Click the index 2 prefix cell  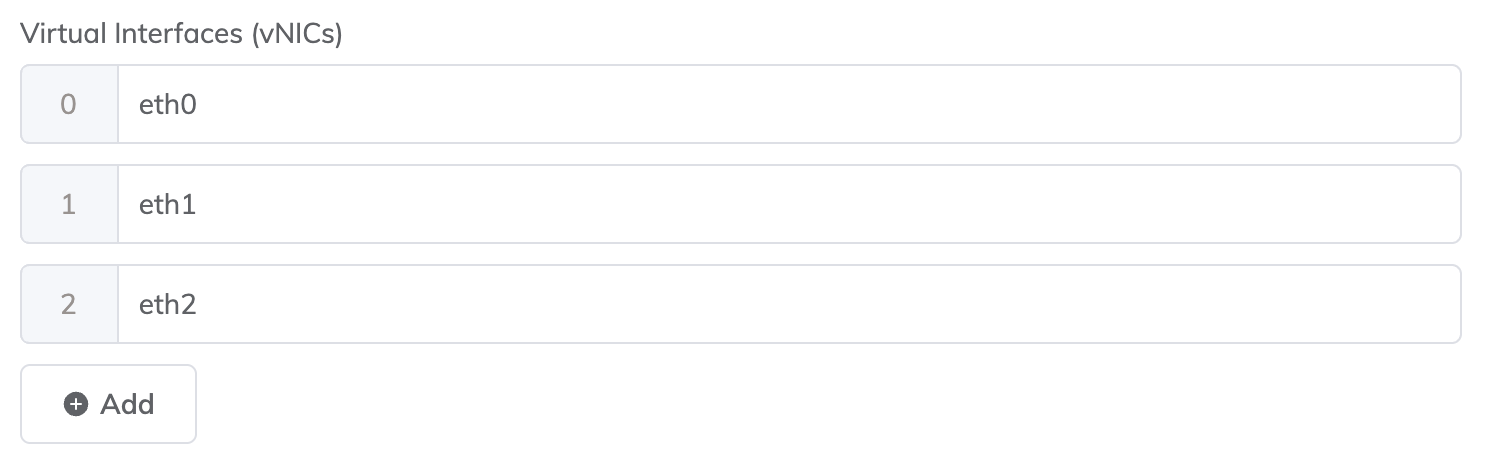[x=69, y=304]
